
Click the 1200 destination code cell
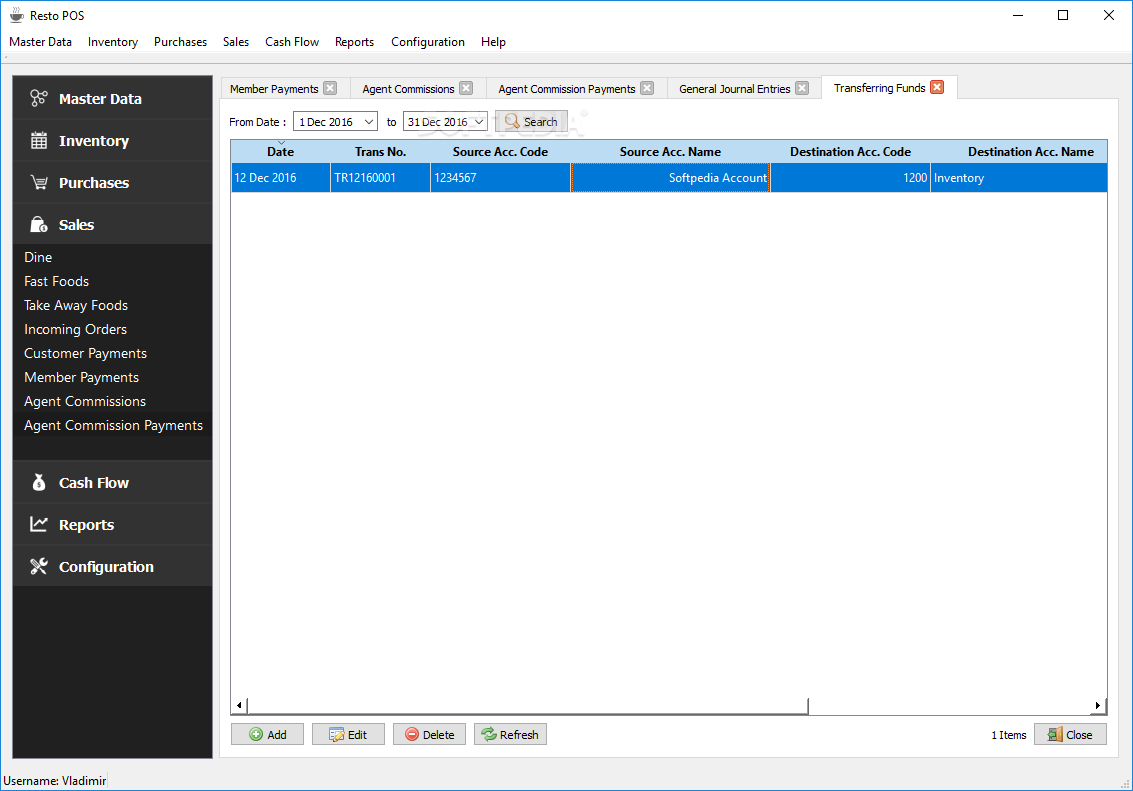[850, 178]
